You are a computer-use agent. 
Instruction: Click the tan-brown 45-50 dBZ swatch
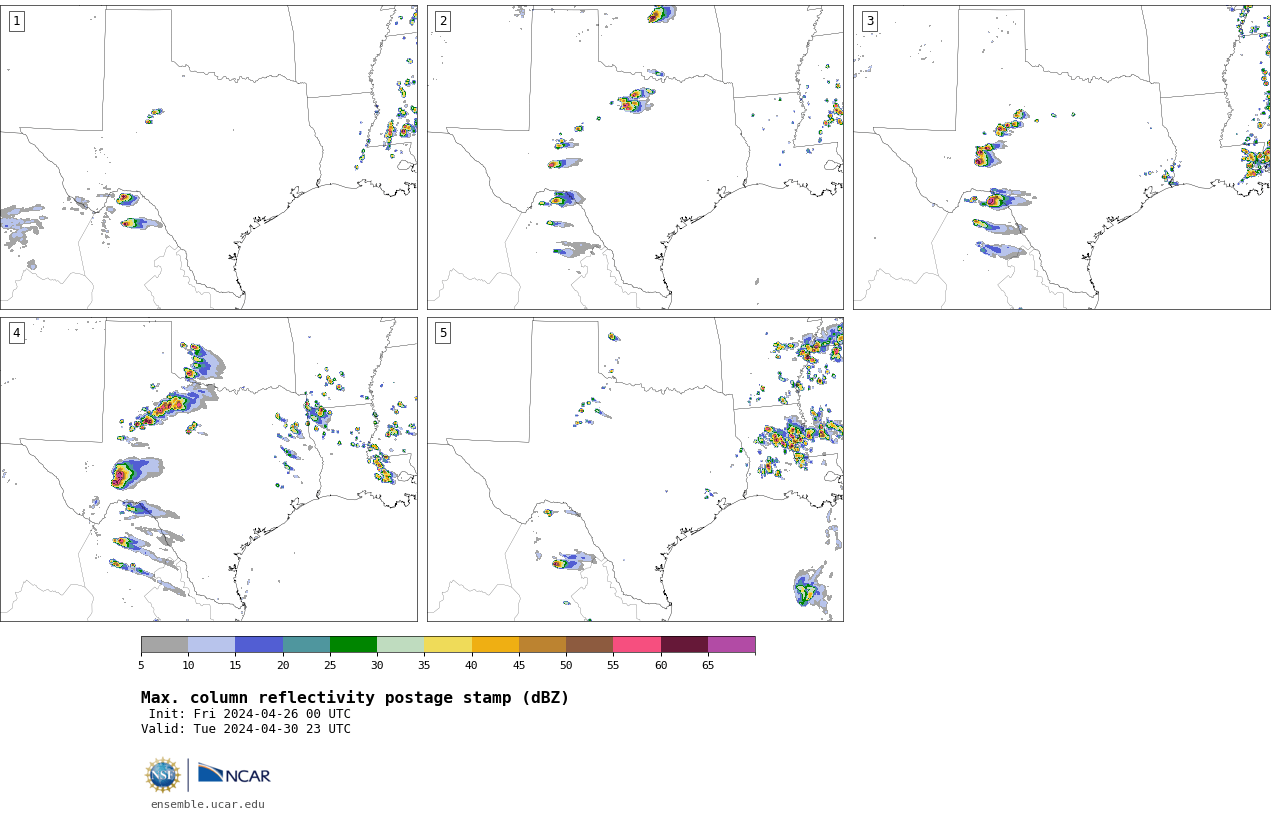[x=543, y=644]
